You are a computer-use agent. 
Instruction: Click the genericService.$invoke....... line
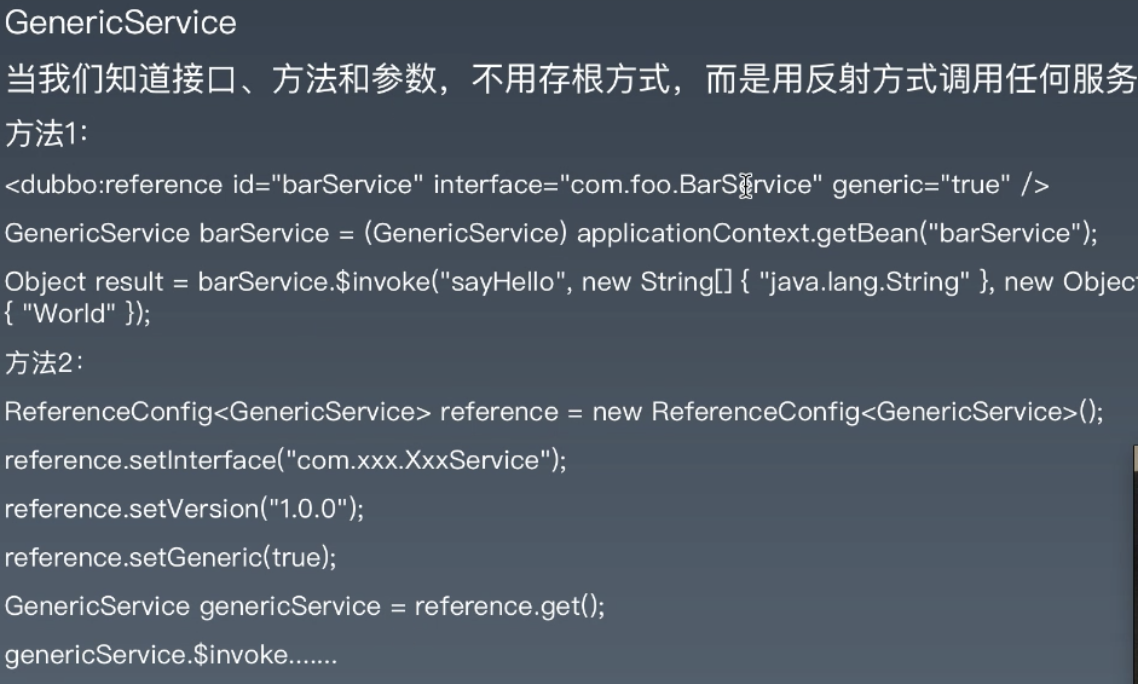point(171,655)
